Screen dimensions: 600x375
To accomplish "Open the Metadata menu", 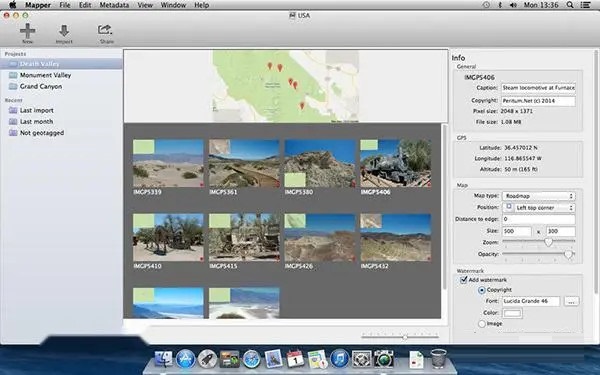I will coord(114,5).
